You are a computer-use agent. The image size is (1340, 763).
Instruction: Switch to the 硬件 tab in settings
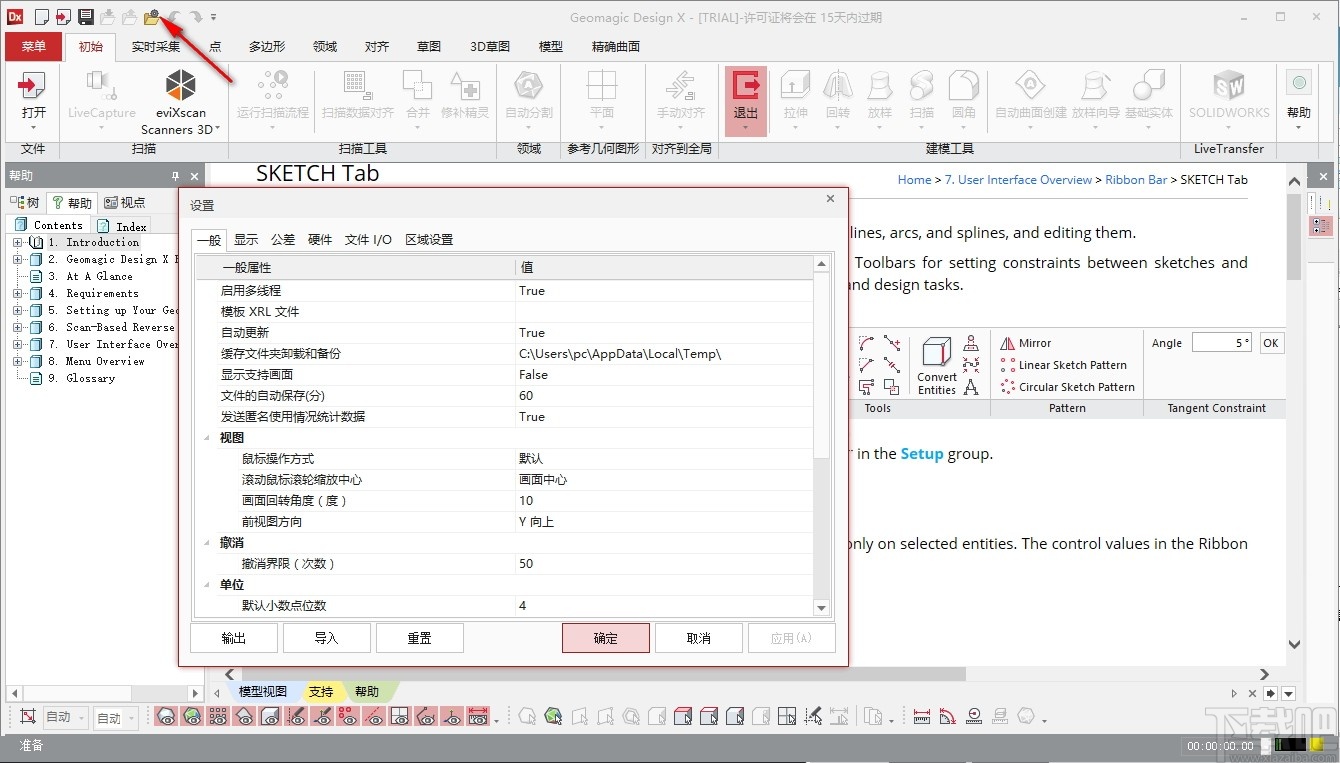319,239
